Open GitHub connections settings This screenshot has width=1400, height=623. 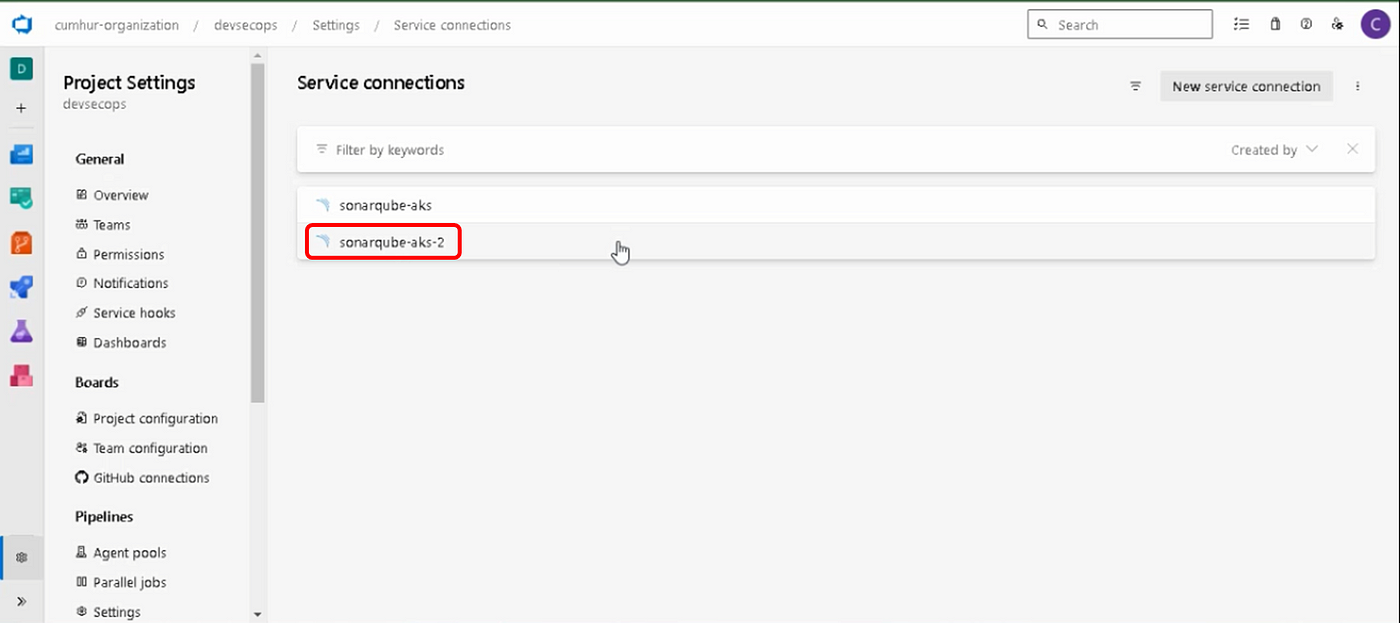coord(143,478)
